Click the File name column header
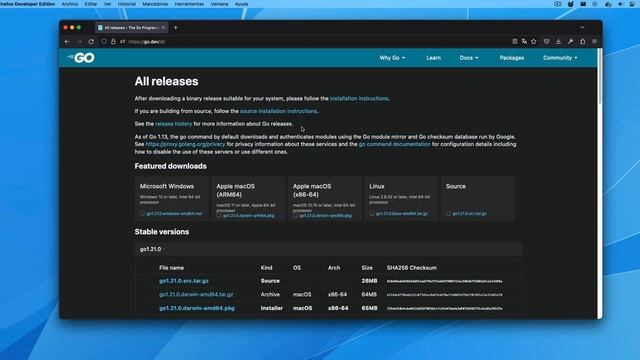This screenshot has width=640, height=360. click(171, 268)
